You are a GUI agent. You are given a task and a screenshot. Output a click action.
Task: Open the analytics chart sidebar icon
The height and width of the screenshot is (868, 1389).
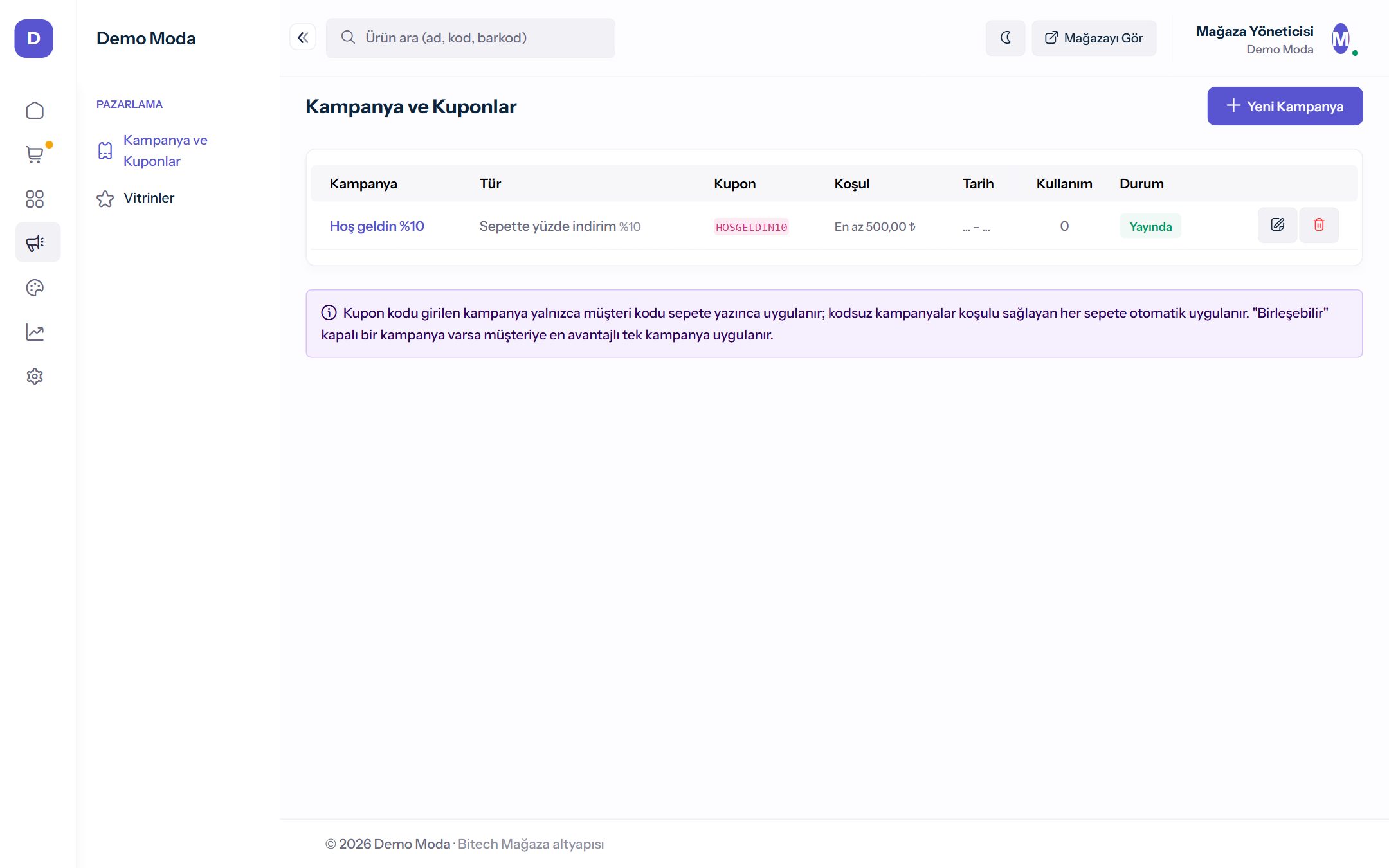pyautogui.click(x=35, y=332)
